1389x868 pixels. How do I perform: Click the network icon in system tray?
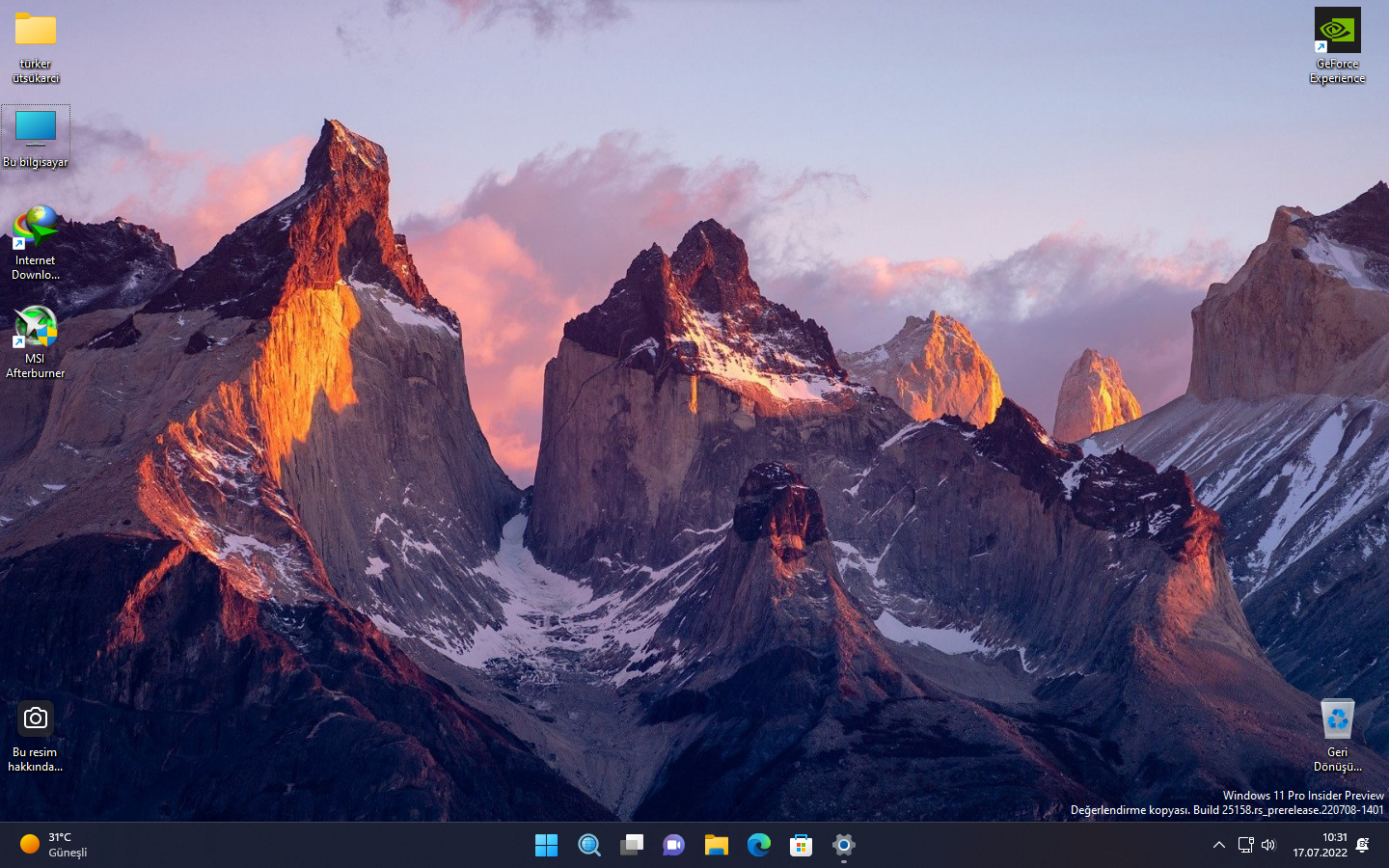[1245, 845]
